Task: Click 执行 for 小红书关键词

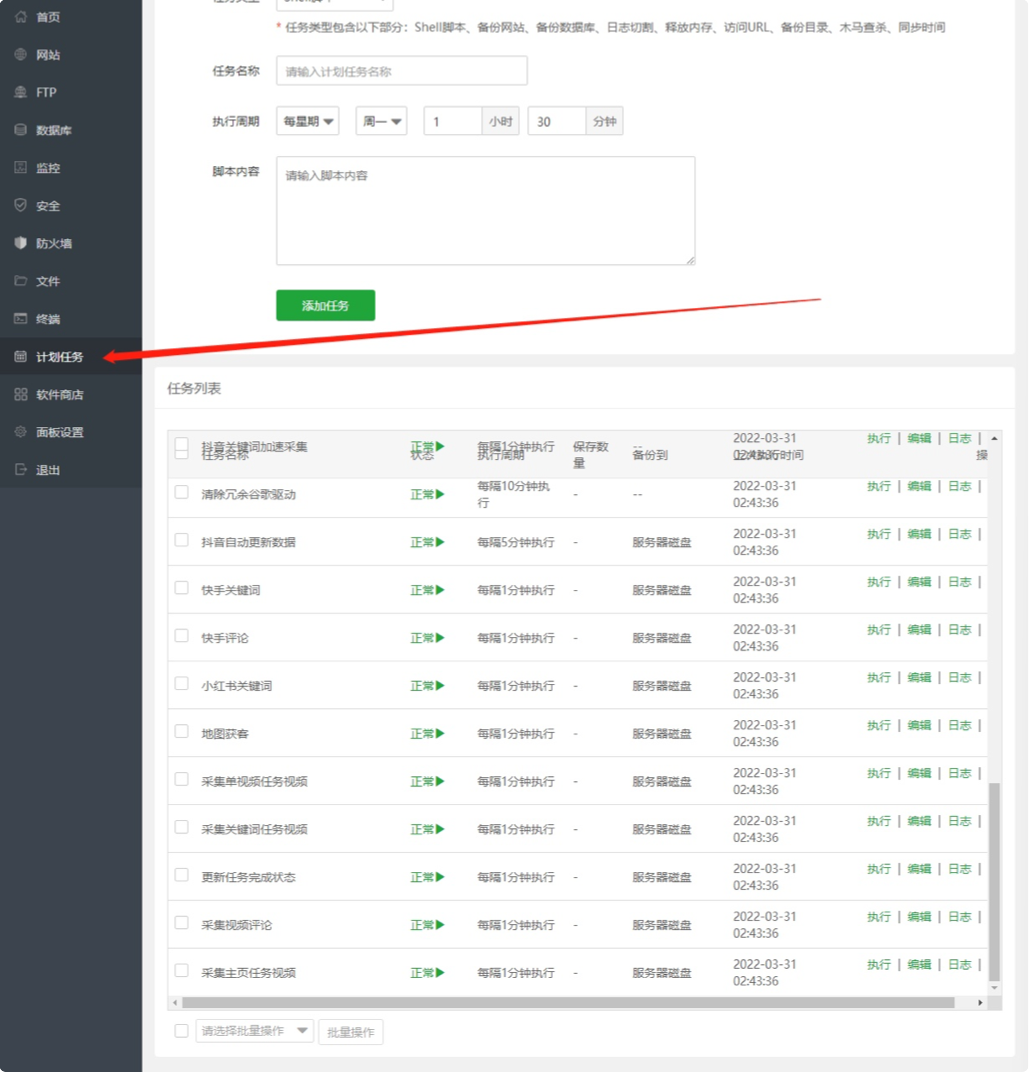Action: [879, 677]
